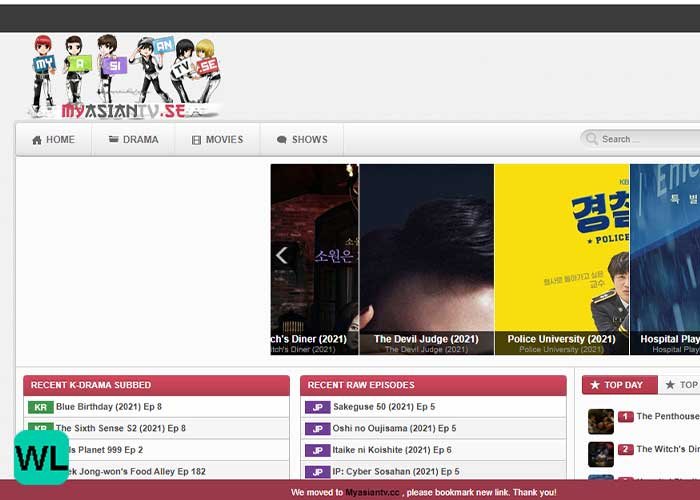Click JP badge beside Oshi no Oujisama
700x500 pixels.
coord(317,429)
